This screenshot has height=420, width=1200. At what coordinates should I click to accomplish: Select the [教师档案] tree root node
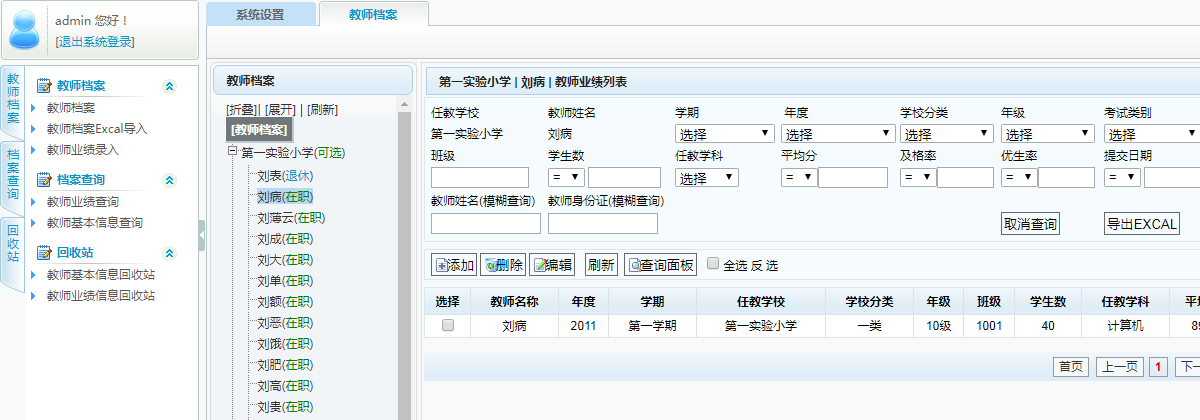point(259,129)
